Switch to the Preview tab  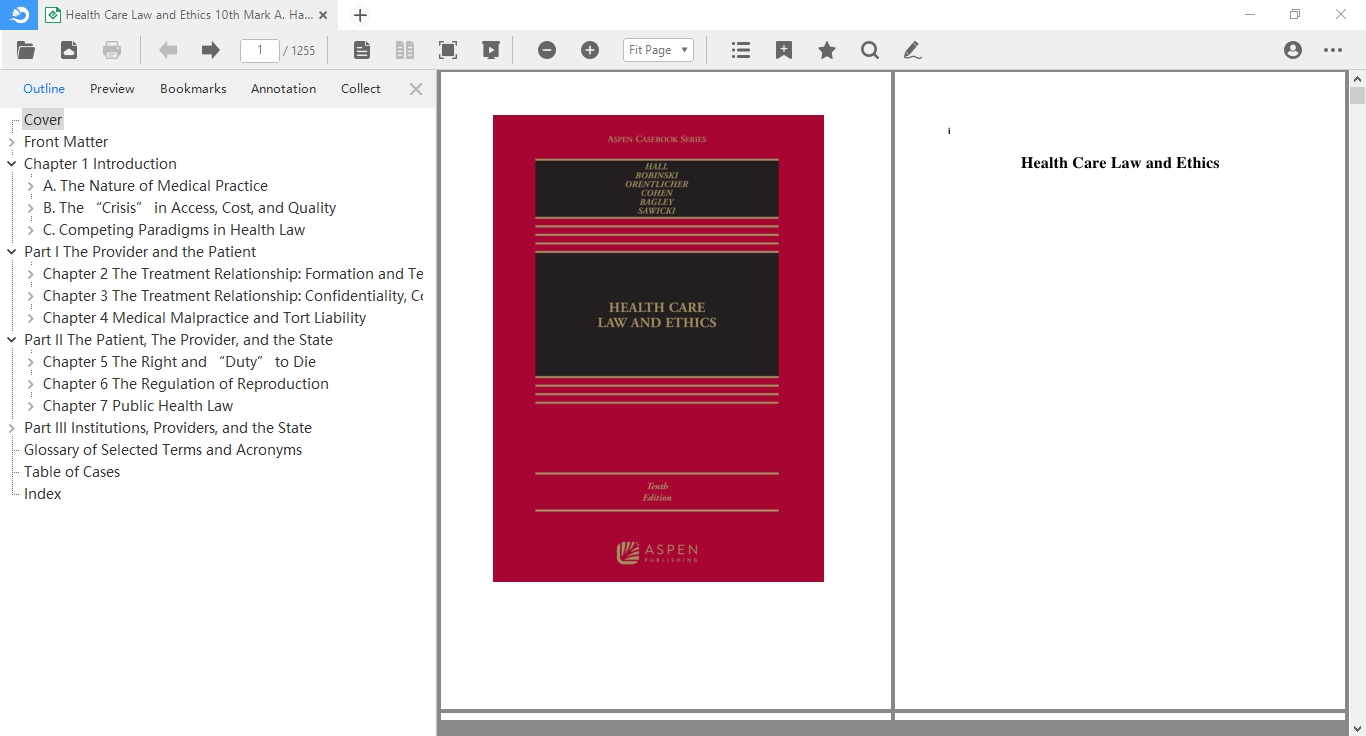pyautogui.click(x=112, y=89)
